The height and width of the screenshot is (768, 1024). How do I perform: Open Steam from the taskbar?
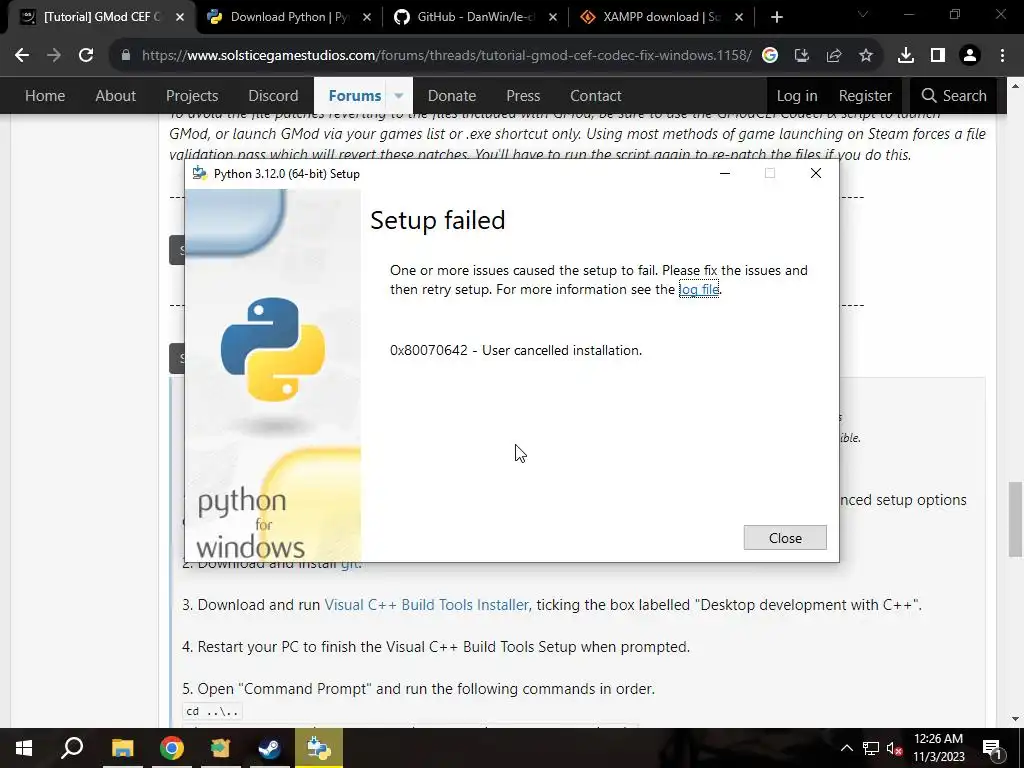click(x=269, y=748)
